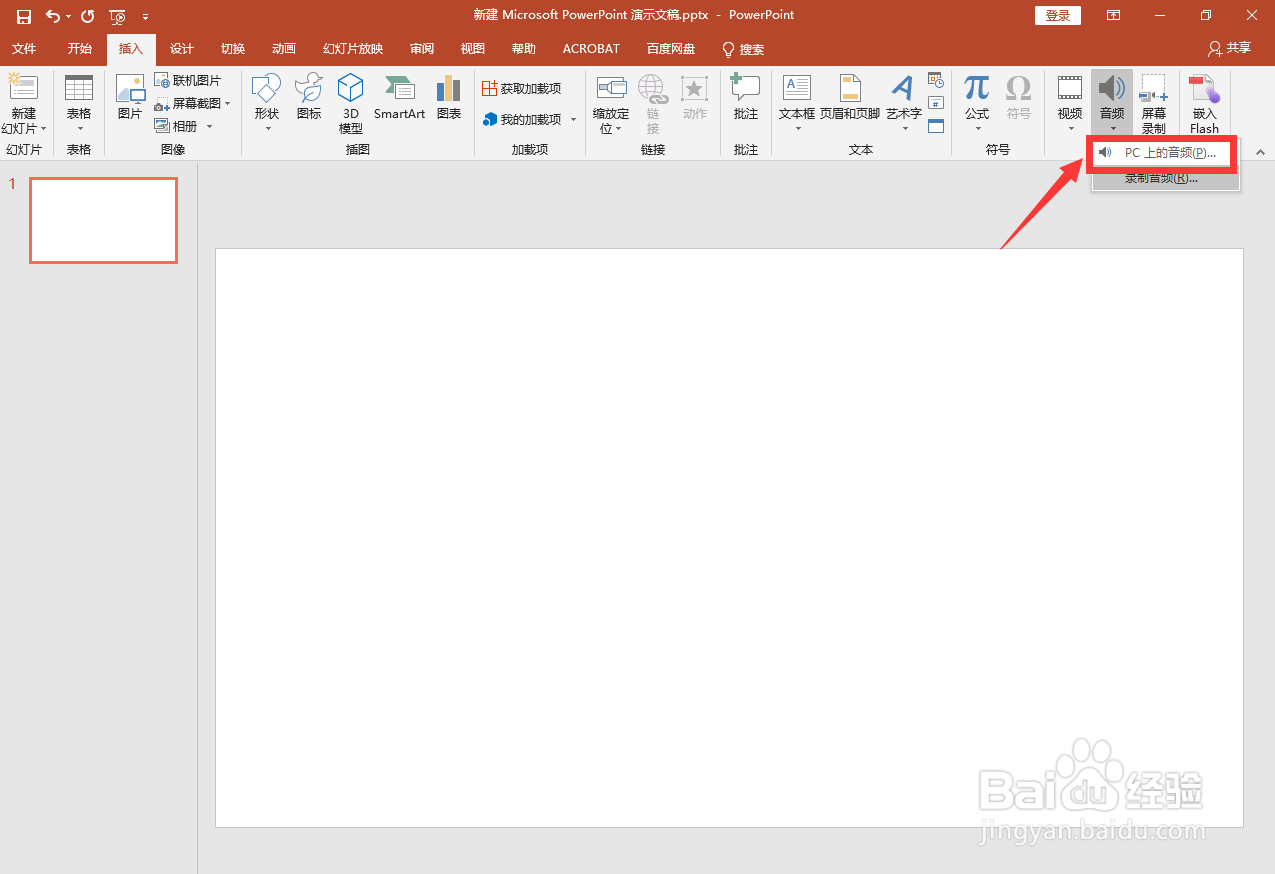Click 获取加载项 (Get Add-ins)
This screenshot has width=1275, height=874.
521,89
